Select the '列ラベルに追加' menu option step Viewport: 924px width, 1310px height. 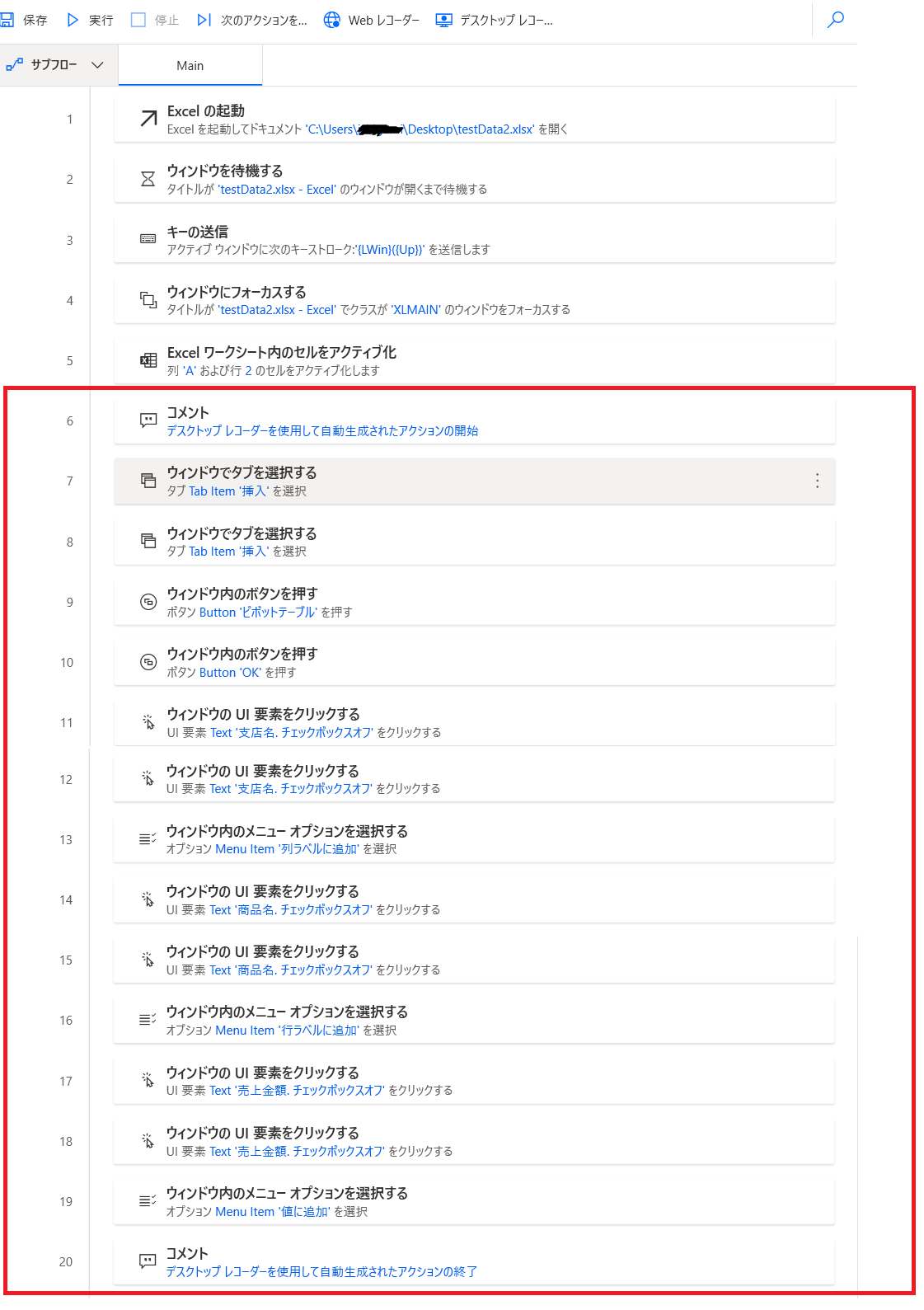click(474, 839)
